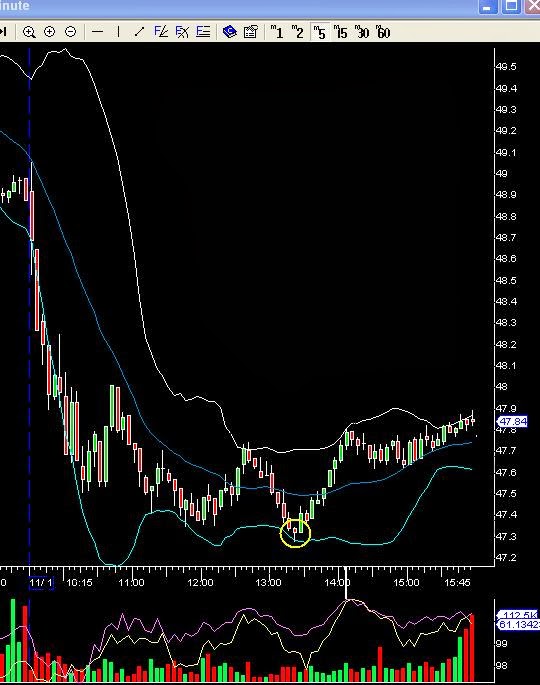Select the Fibonacci retracement lines tool
The height and width of the screenshot is (685, 540).
(203, 32)
